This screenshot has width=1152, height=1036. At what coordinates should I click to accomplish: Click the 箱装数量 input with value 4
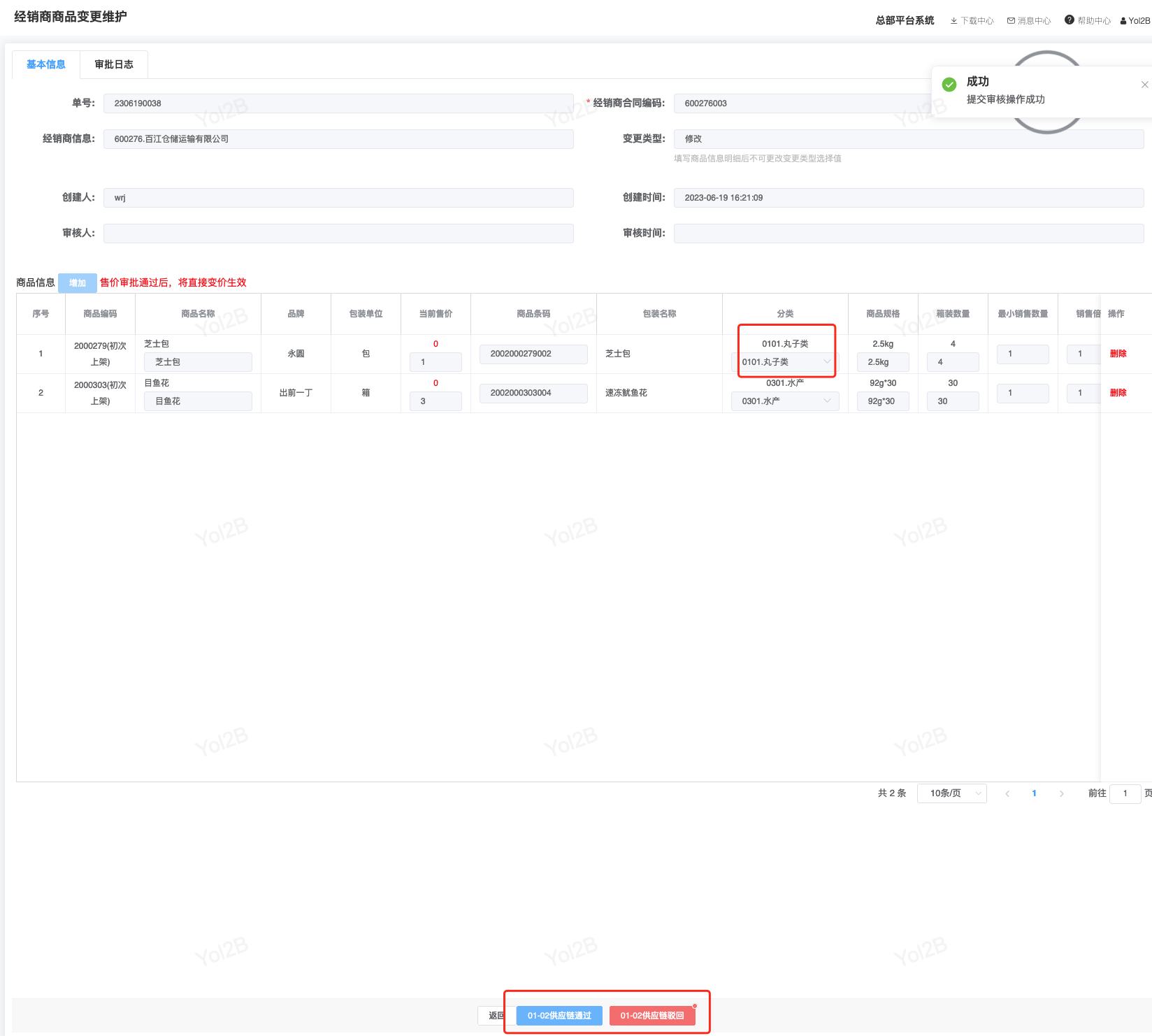pyautogui.click(x=953, y=362)
